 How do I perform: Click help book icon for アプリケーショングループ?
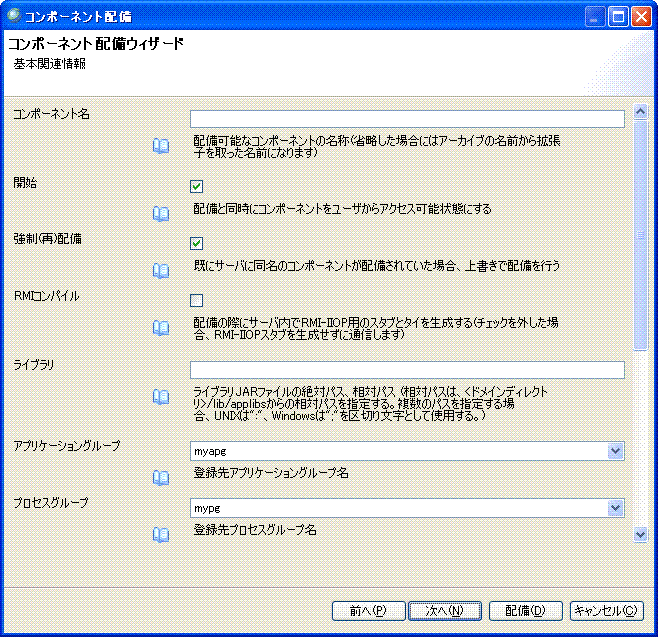tap(160, 477)
